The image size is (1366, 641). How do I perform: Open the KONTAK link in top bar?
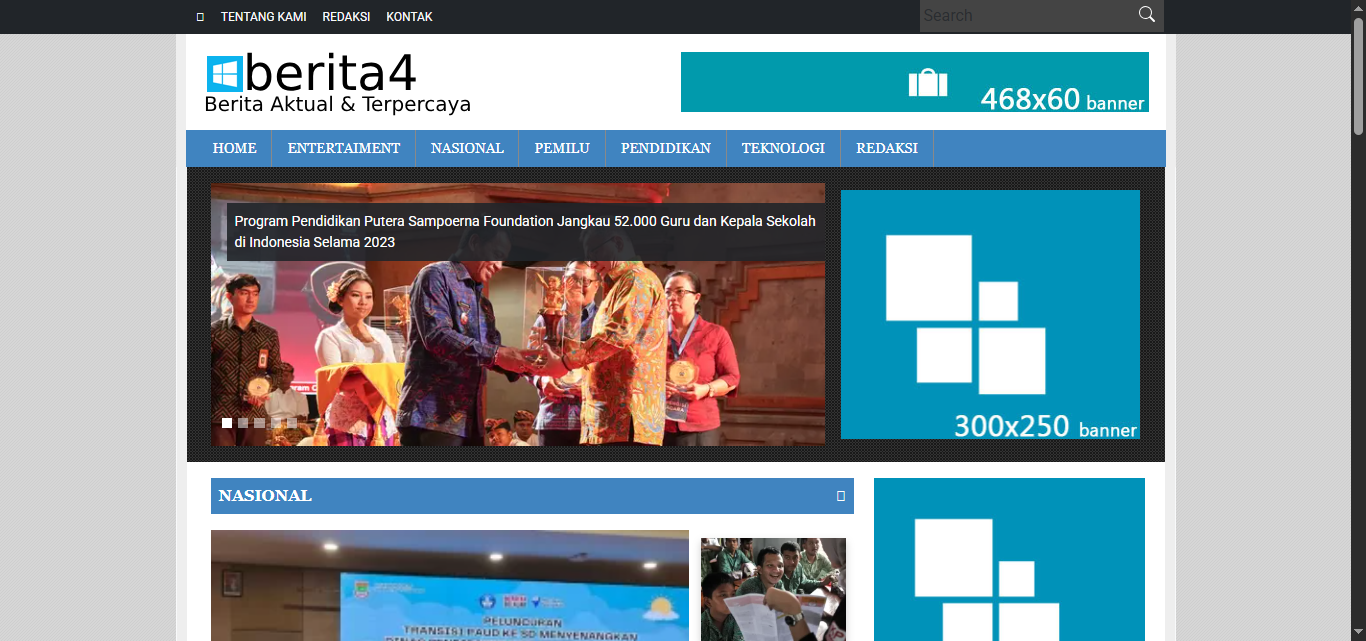coord(409,17)
